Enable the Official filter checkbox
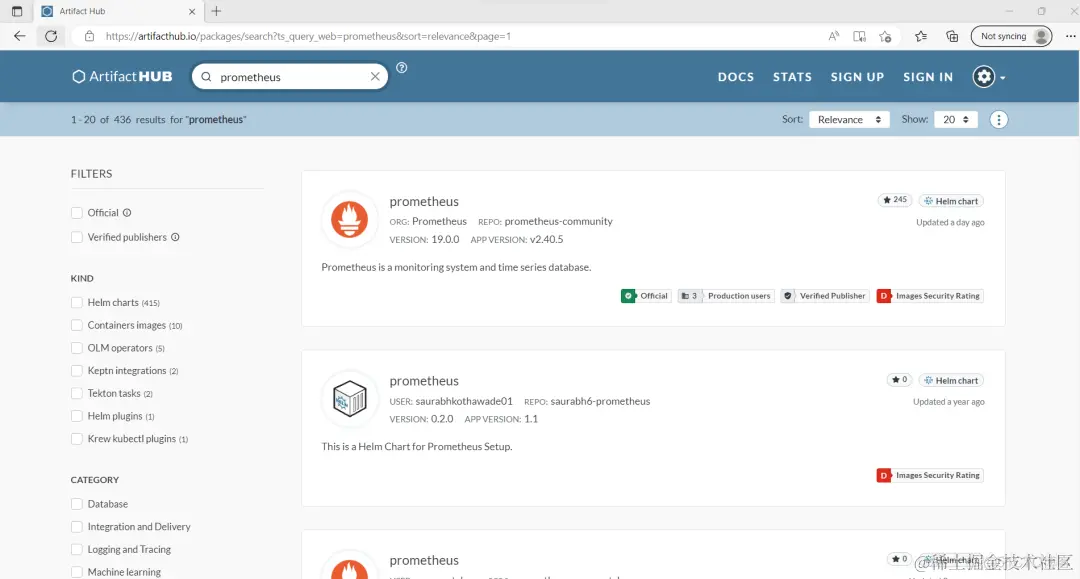Image resolution: width=1080 pixels, height=579 pixels. tap(76, 213)
